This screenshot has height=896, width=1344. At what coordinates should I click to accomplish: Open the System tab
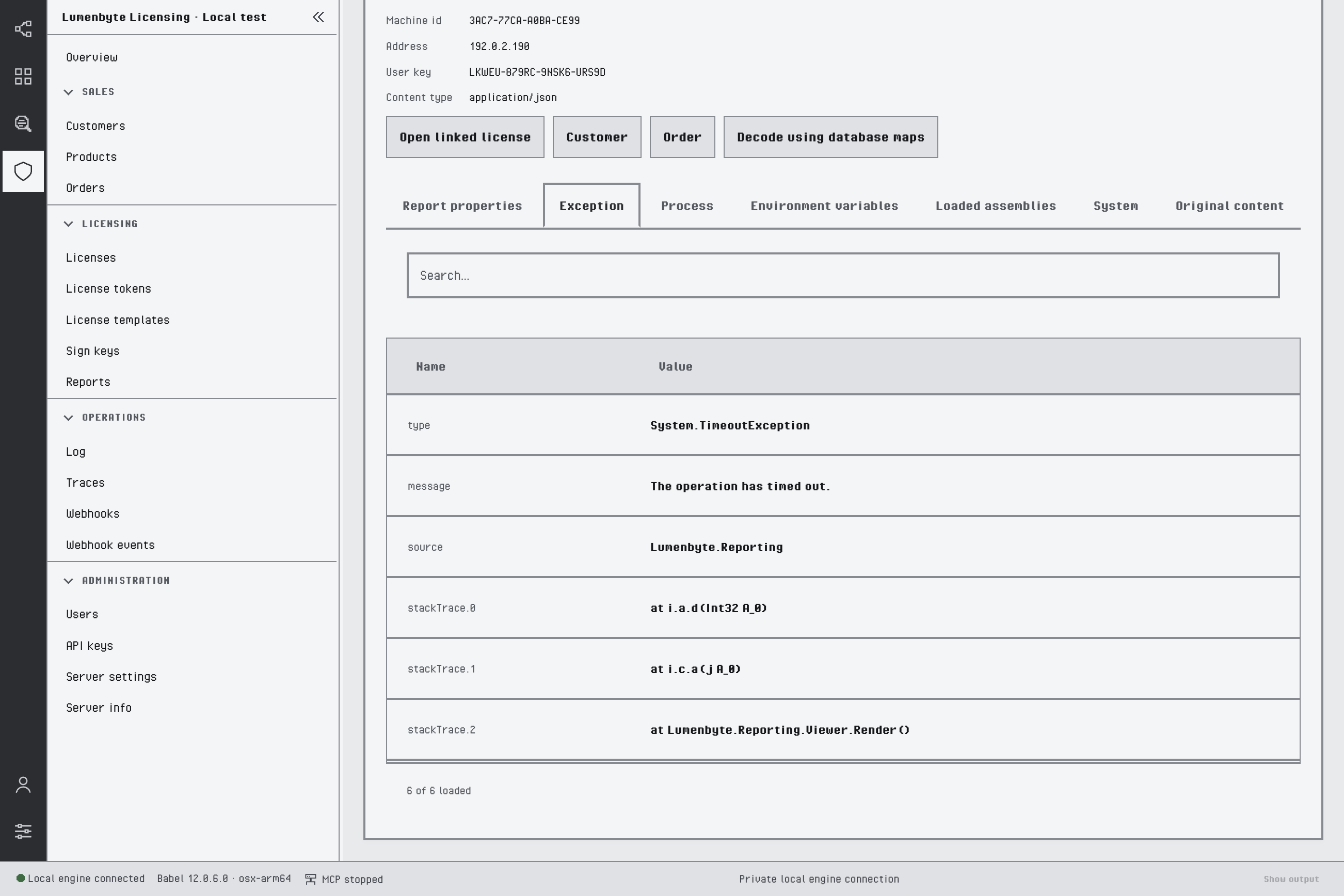(x=1115, y=206)
